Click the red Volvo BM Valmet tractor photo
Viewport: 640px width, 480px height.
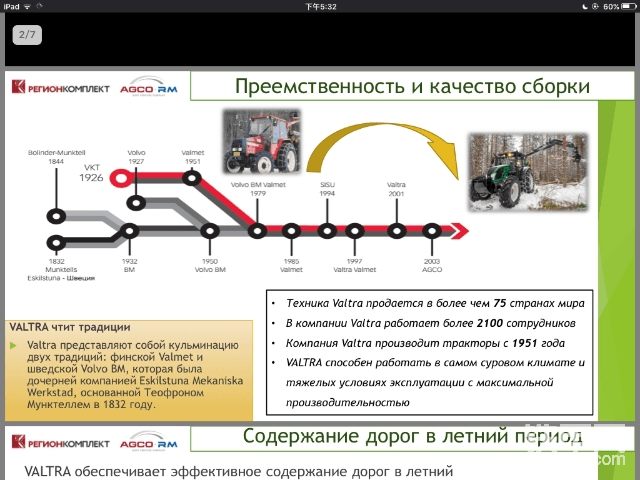[x=261, y=141]
